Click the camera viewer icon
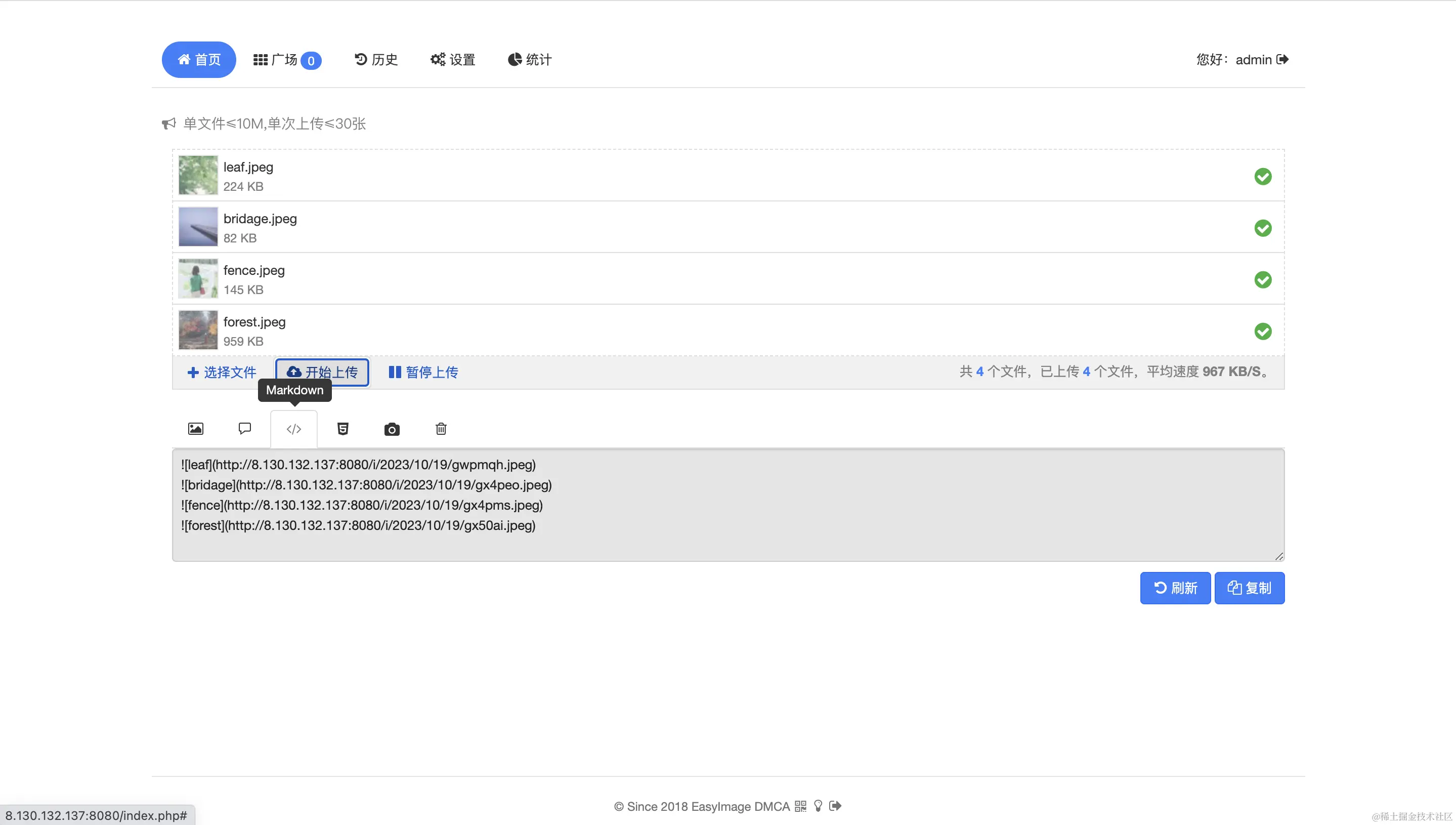Image resolution: width=1456 pixels, height=825 pixels. point(392,429)
